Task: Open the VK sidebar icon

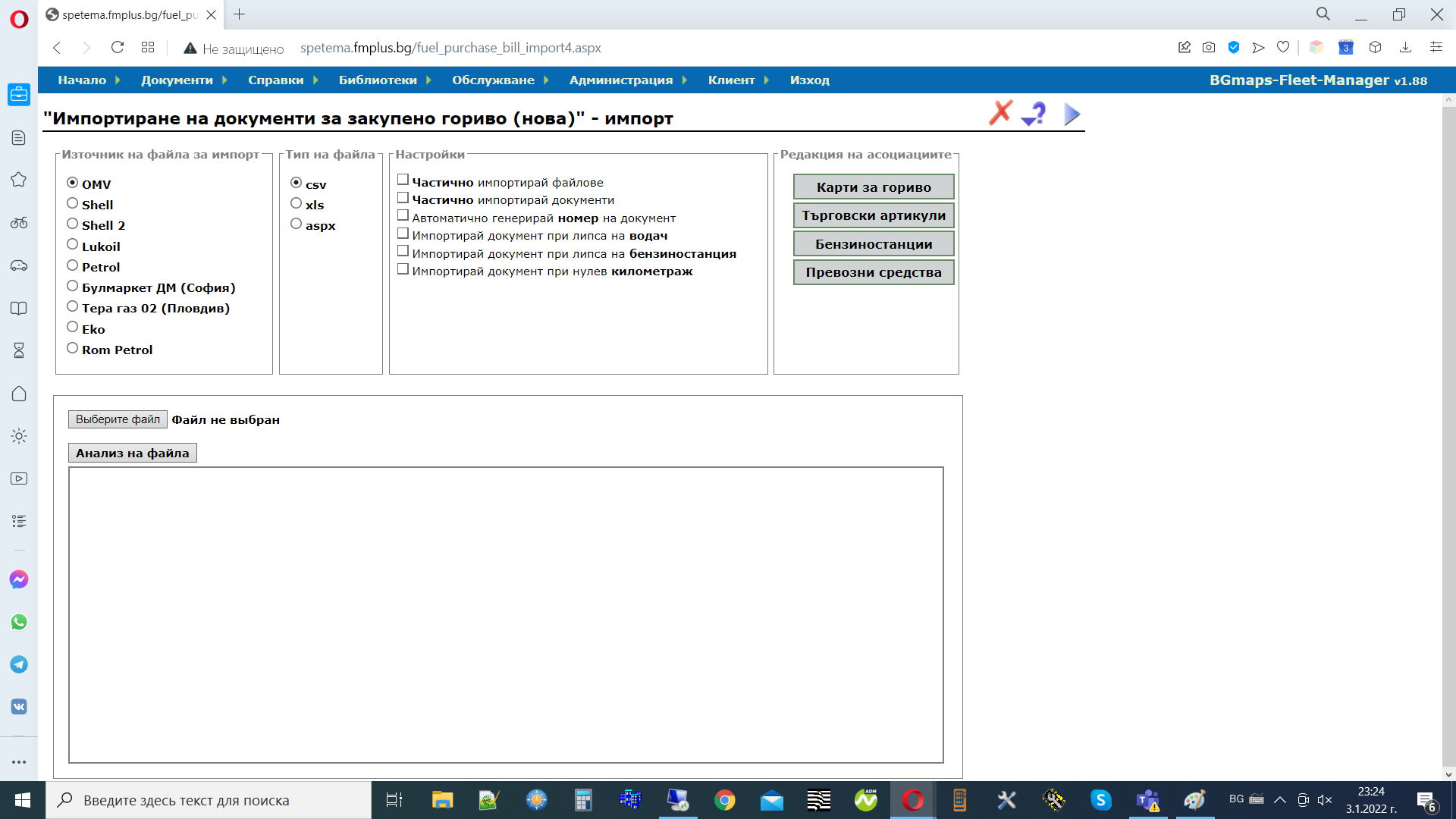Action: click(19, 707)
